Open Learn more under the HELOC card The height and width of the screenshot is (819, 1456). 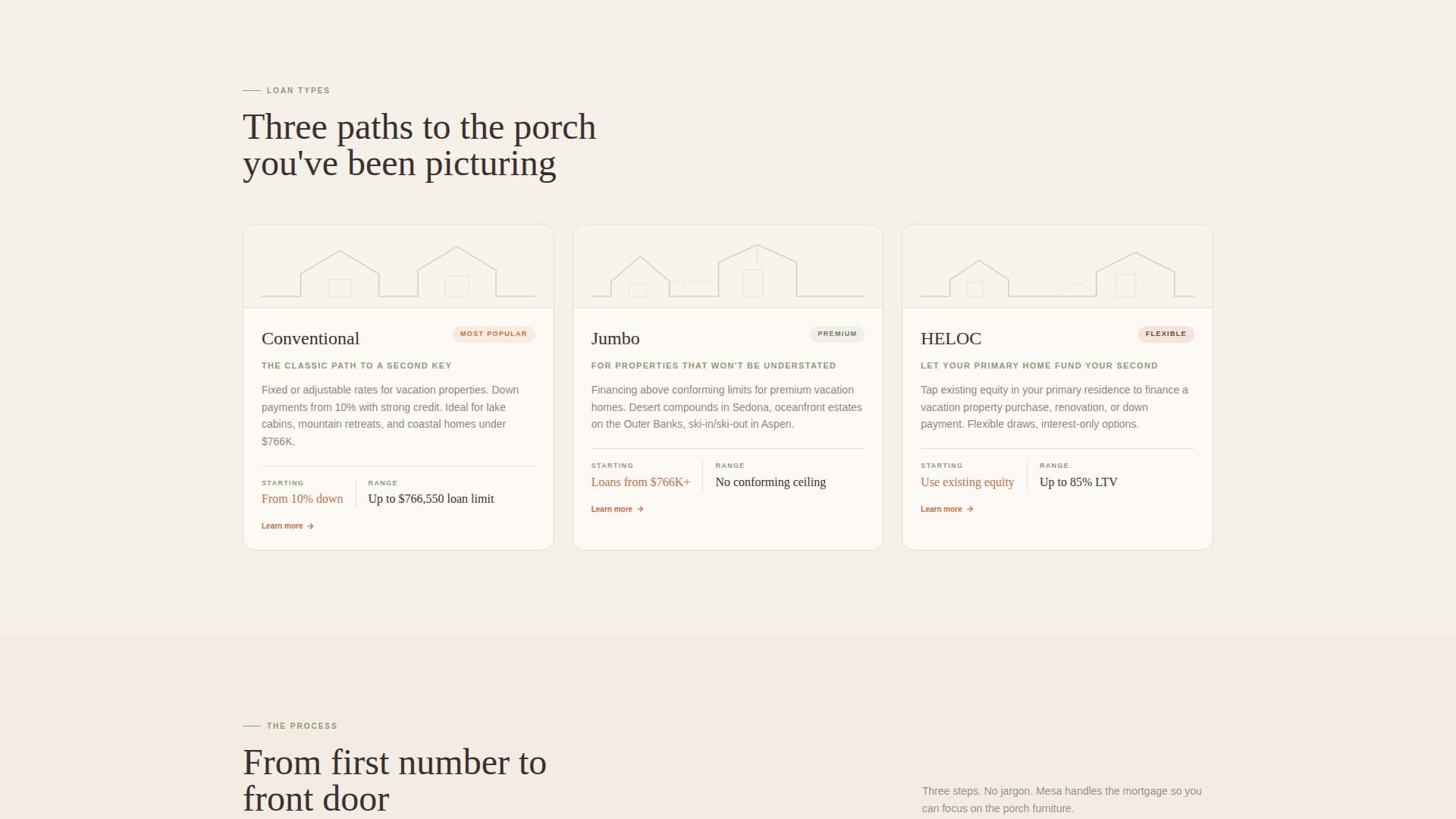(x=941, y=509)
